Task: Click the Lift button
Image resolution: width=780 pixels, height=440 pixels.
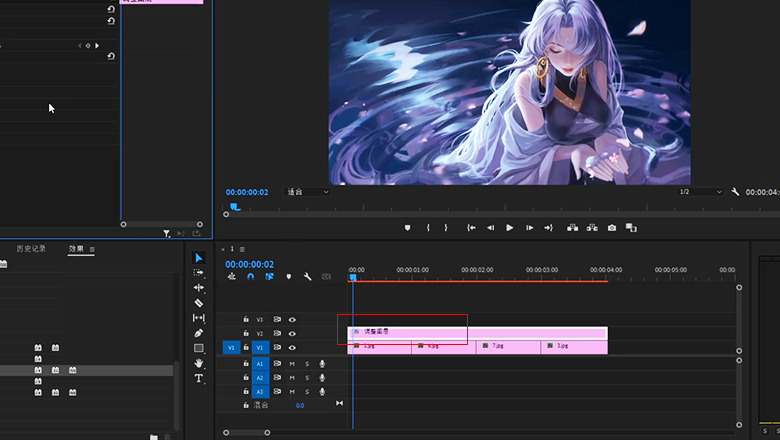Action: (x=573, y=228)
